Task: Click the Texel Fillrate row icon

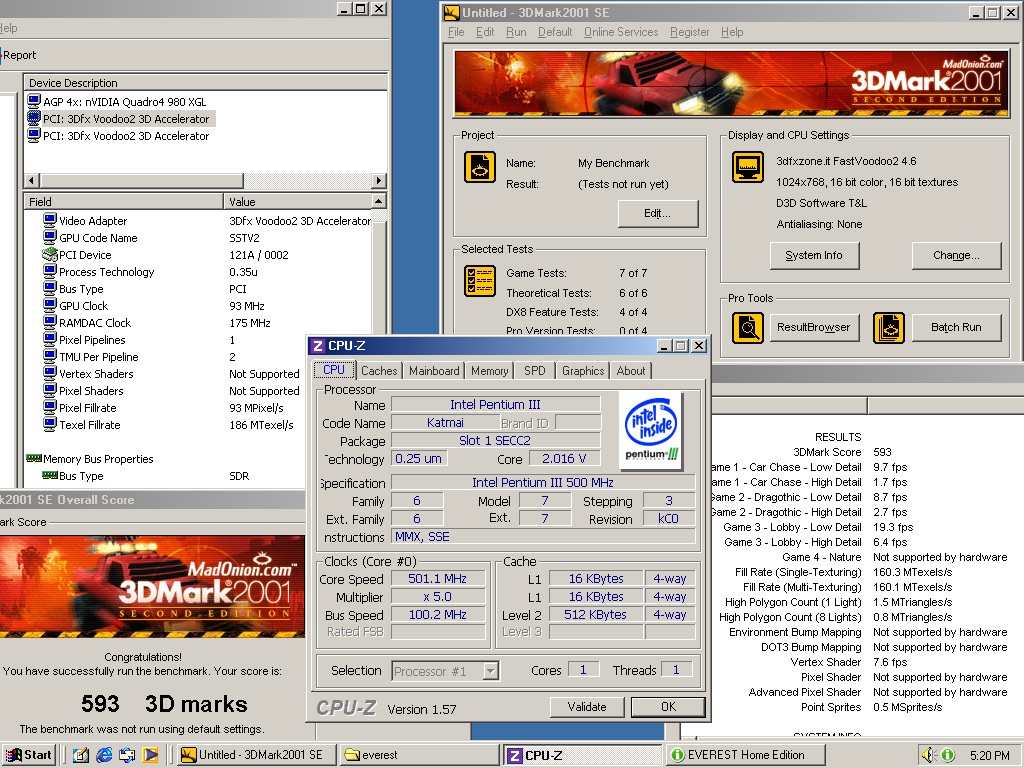Action: [50, 424]
